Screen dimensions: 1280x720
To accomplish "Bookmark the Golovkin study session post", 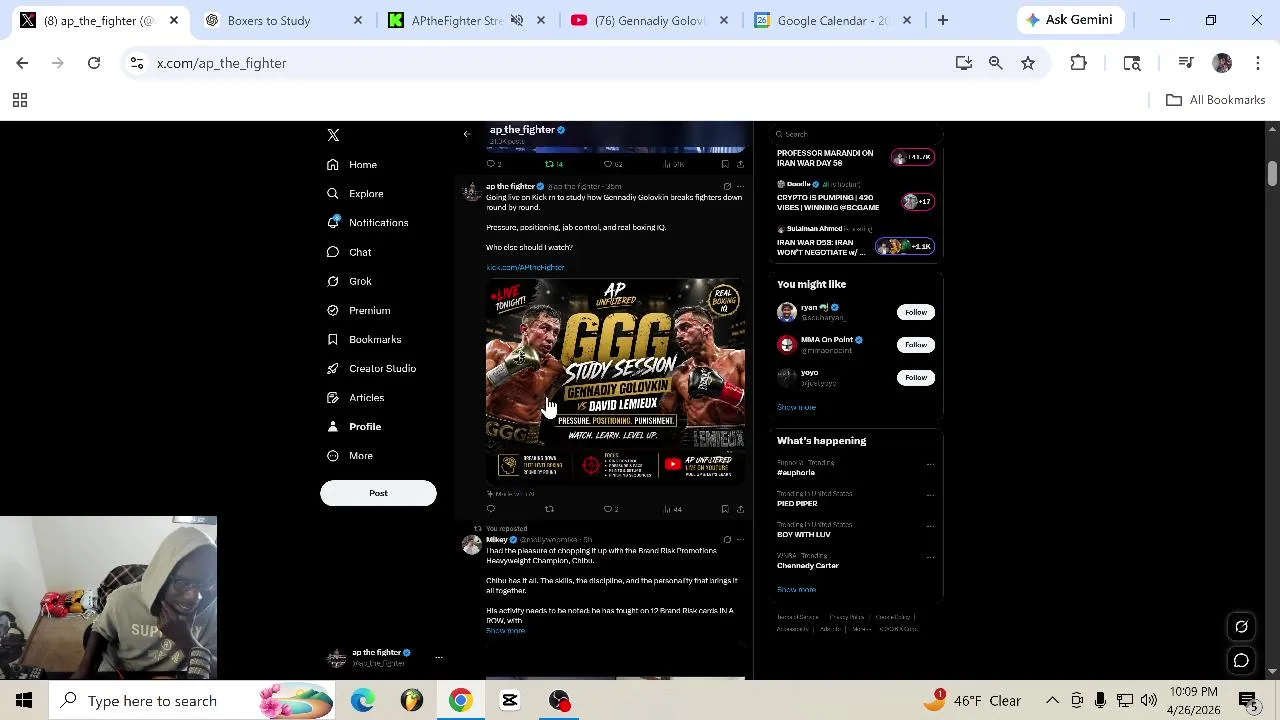I will click(x=725, y=509).
